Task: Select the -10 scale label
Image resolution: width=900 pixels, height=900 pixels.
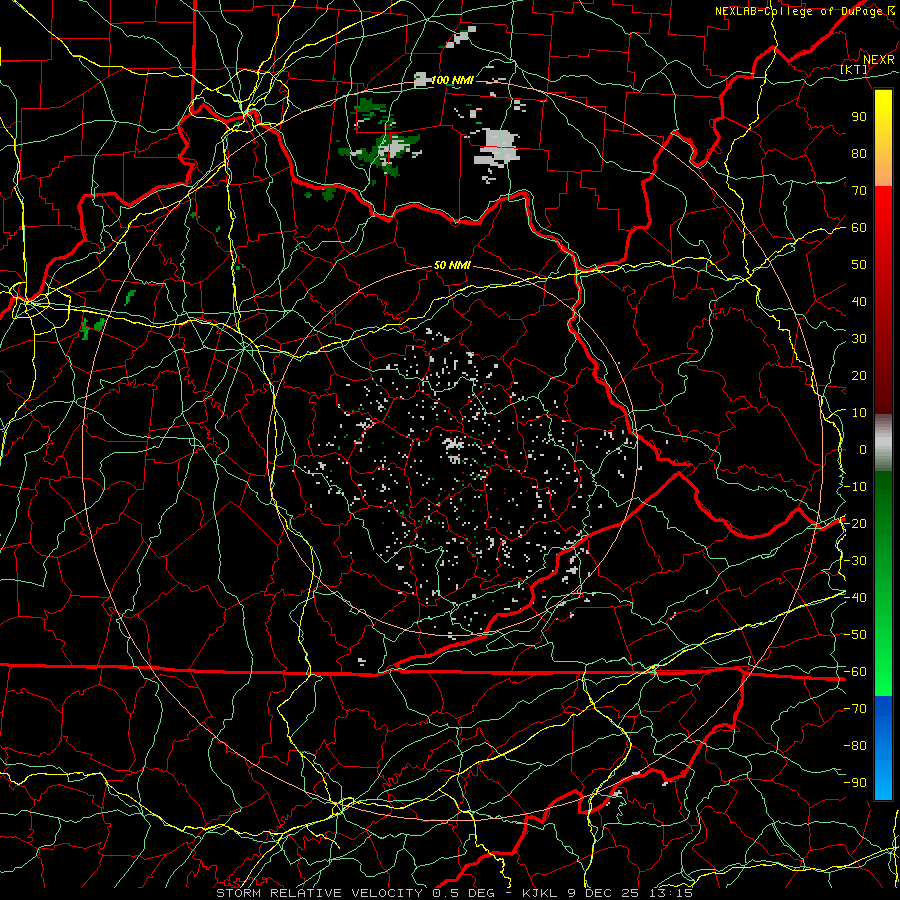Action: [x=855, y=487]
